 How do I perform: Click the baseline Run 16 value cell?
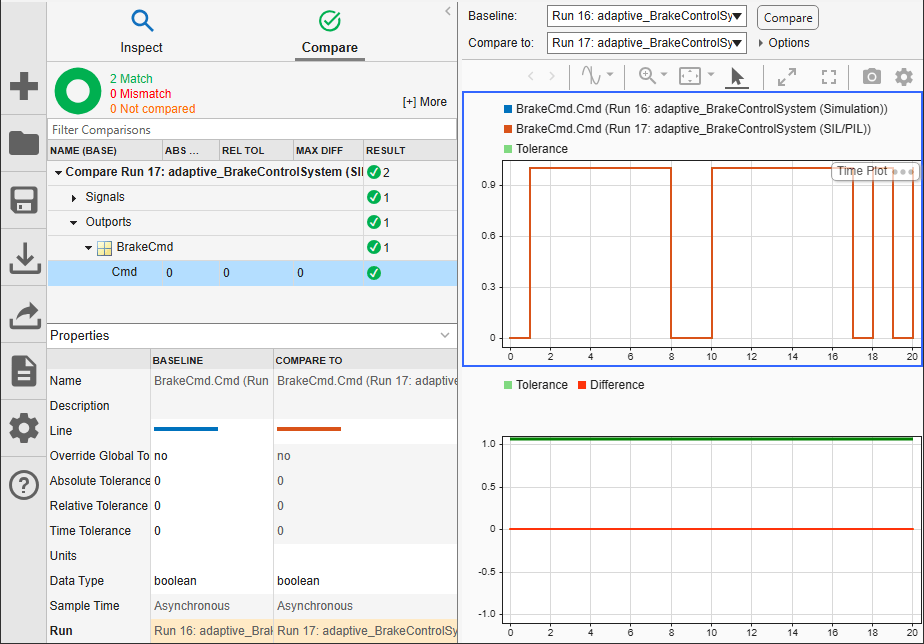tap(212, 631)
